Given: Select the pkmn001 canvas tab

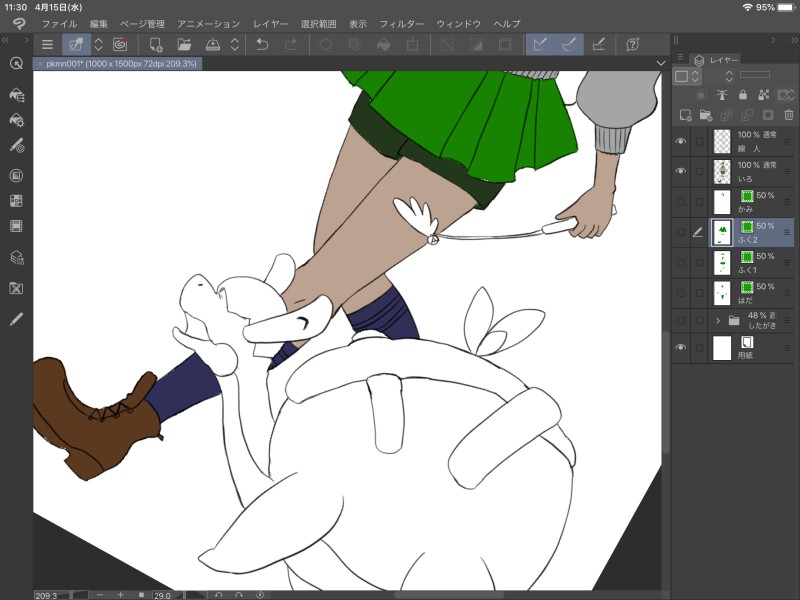Looking at the screenshot, I should coord(118,64).
